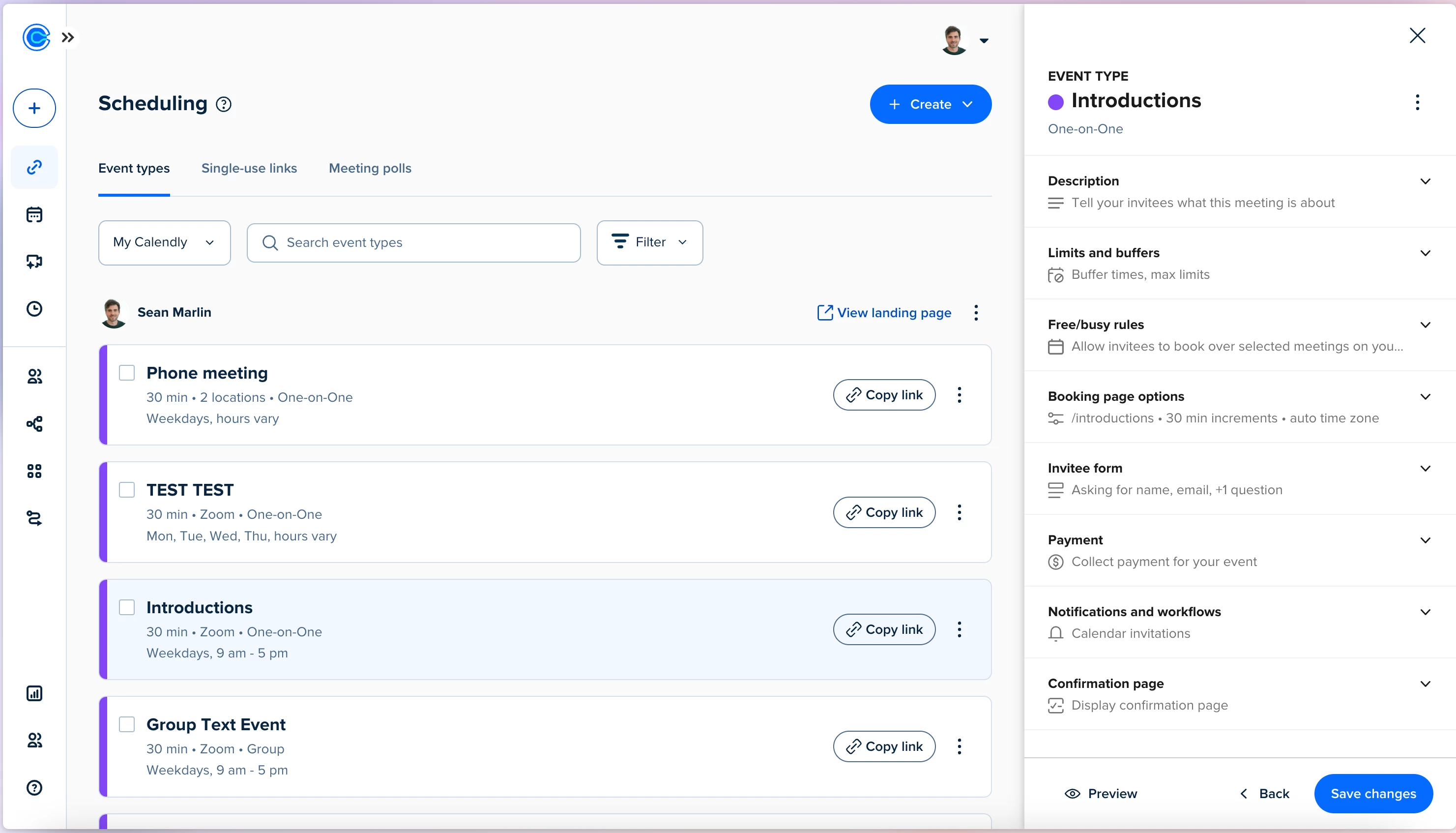Open the three-dot menu for TEST TEST

(959, 512)
